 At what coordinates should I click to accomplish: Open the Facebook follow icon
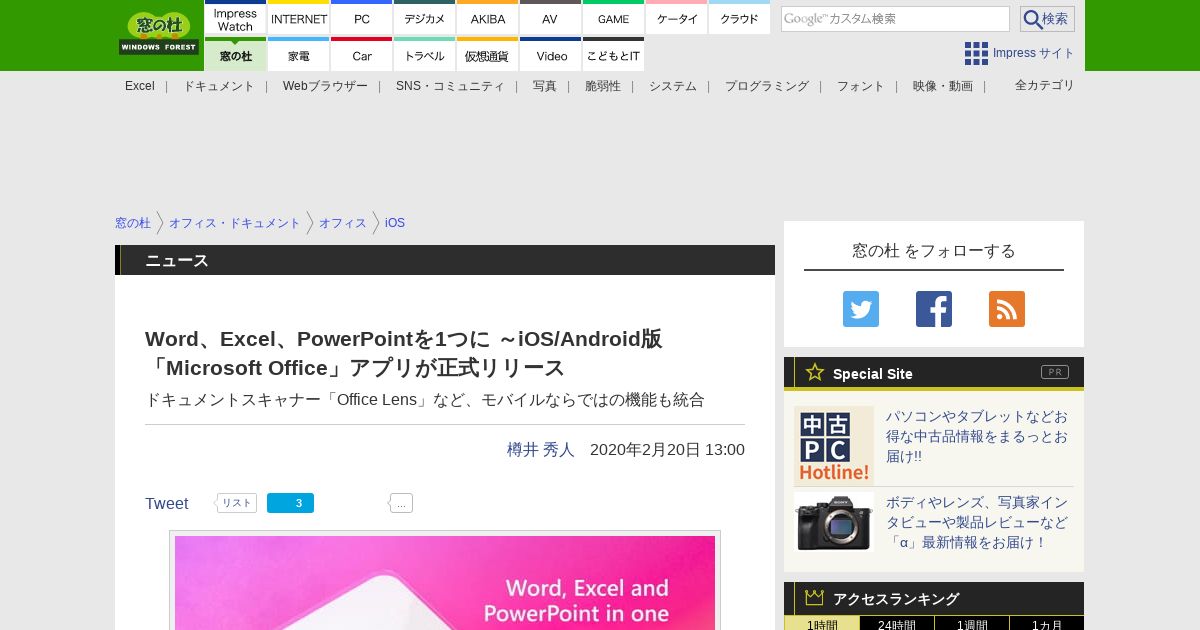tap(934, 309)
